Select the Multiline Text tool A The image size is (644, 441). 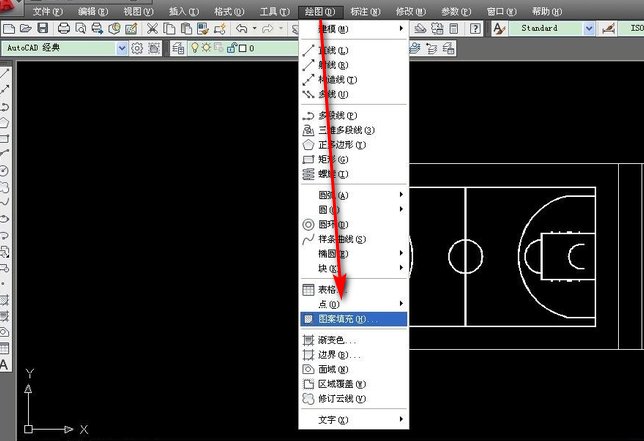click(4, 365)
